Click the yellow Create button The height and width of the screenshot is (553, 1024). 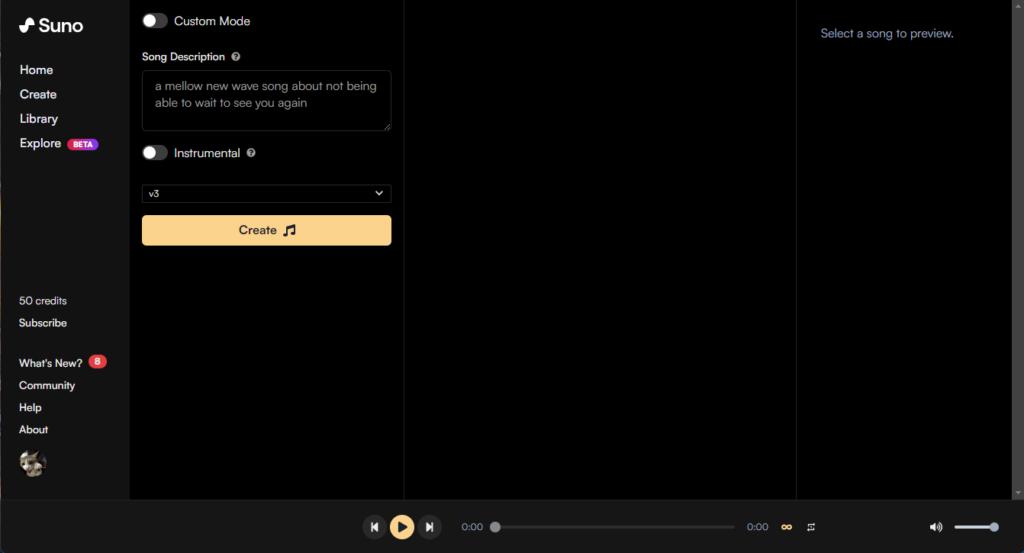tap(266, 230)
